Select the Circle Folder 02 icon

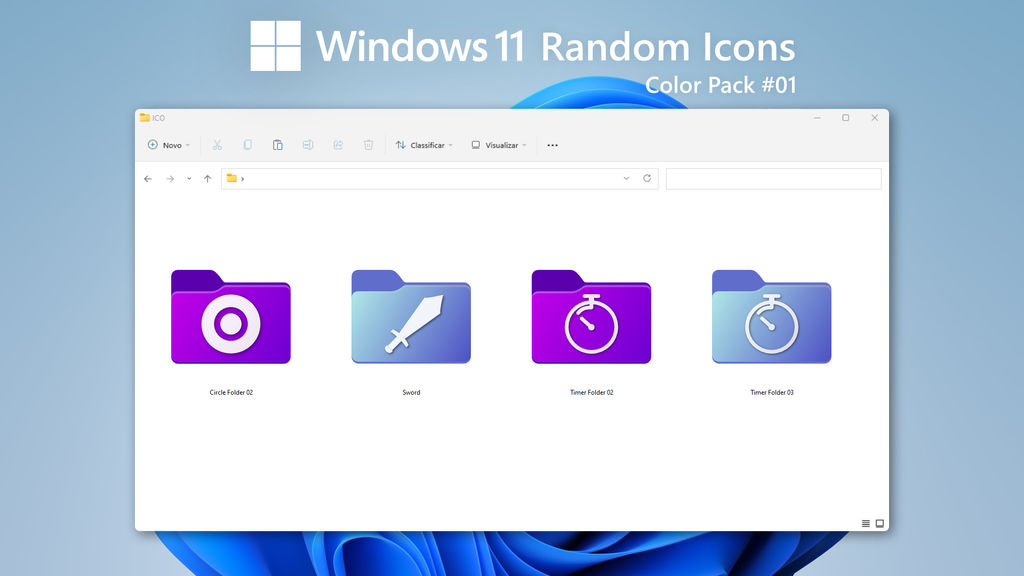click(x=231, y=317)
